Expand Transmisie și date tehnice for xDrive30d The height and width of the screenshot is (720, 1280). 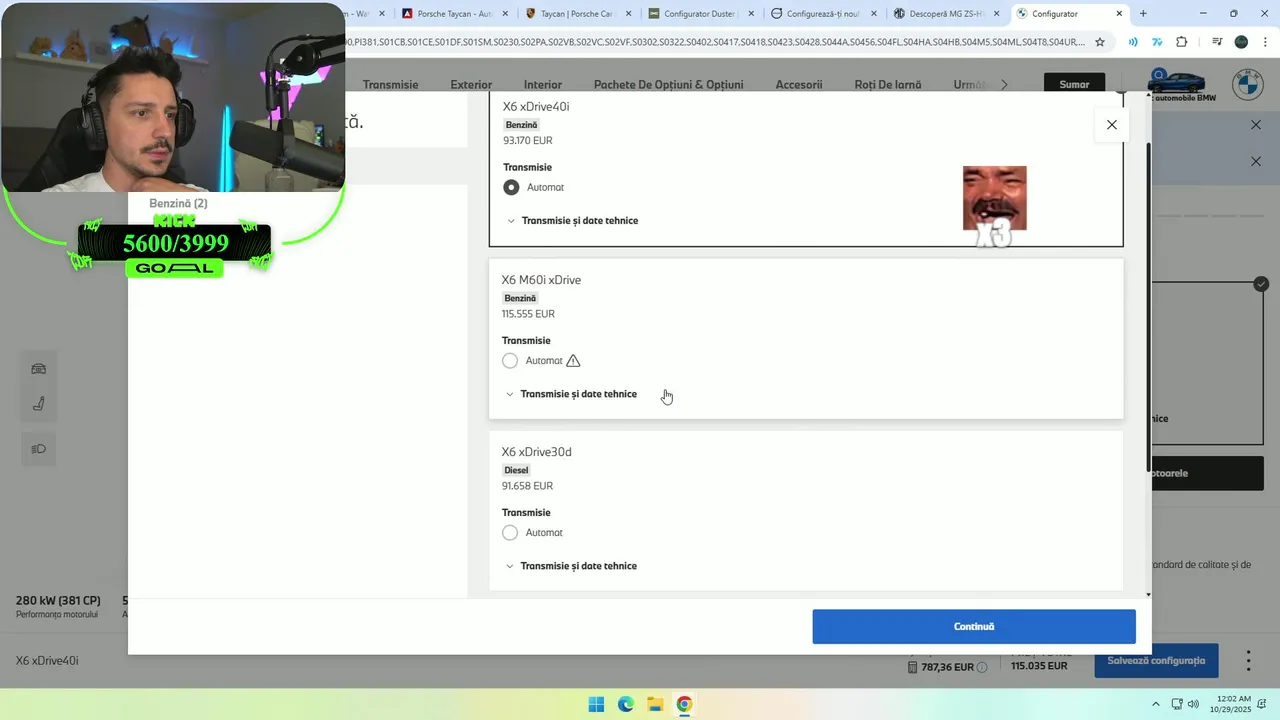[x=571, y=566]
